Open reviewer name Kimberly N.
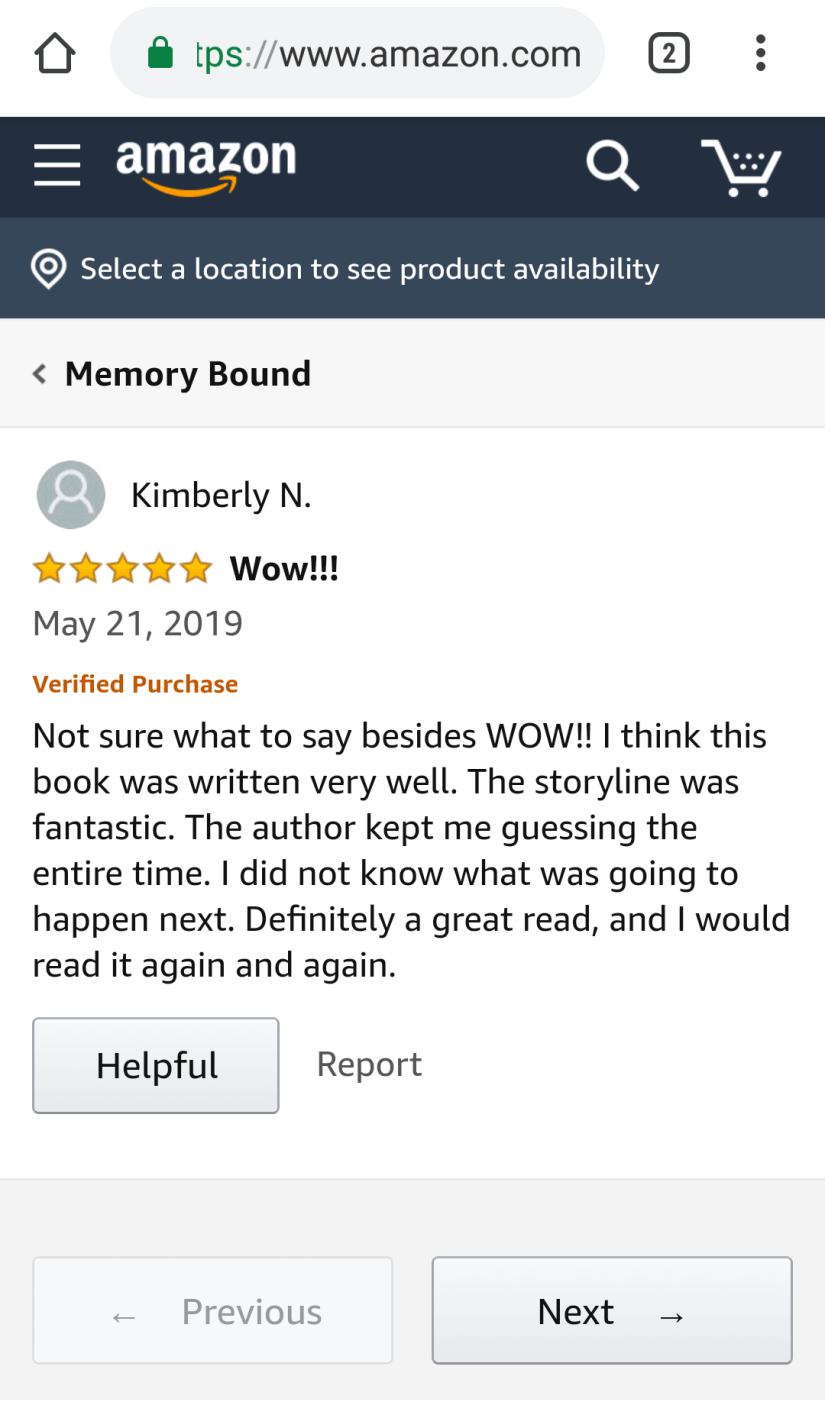Screen dimensions: 825x1402 tap(221, 495)
